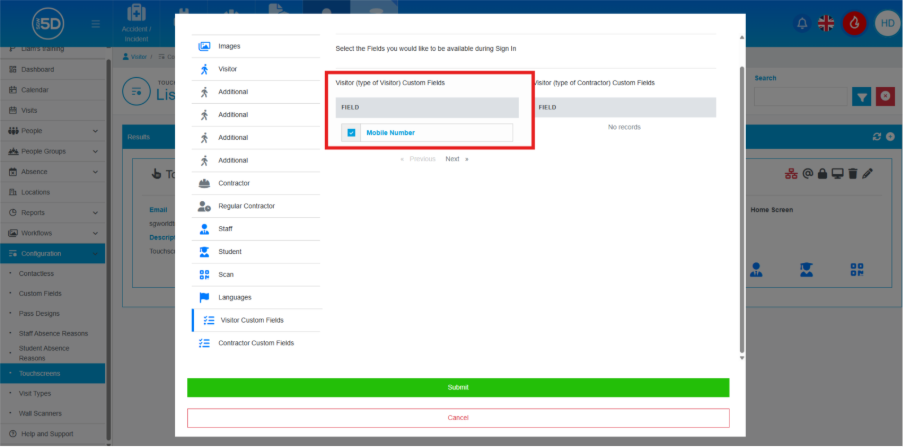Toggle the hamburger sidebar menu
Viewport: 903px width, 447px height.
click(x=96, y=24)
